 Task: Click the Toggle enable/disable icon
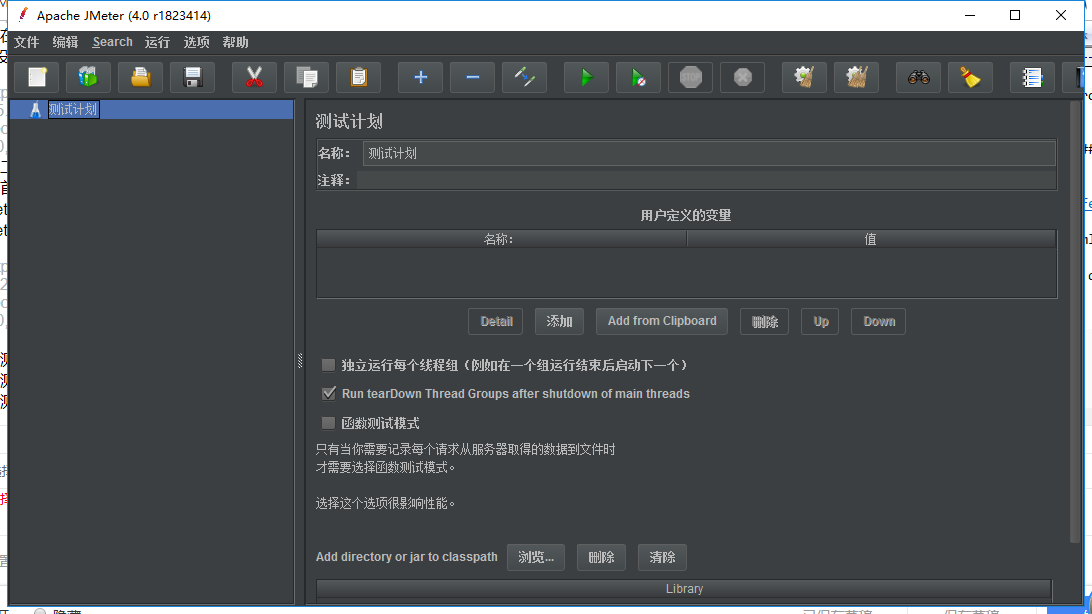click(524, 77)
